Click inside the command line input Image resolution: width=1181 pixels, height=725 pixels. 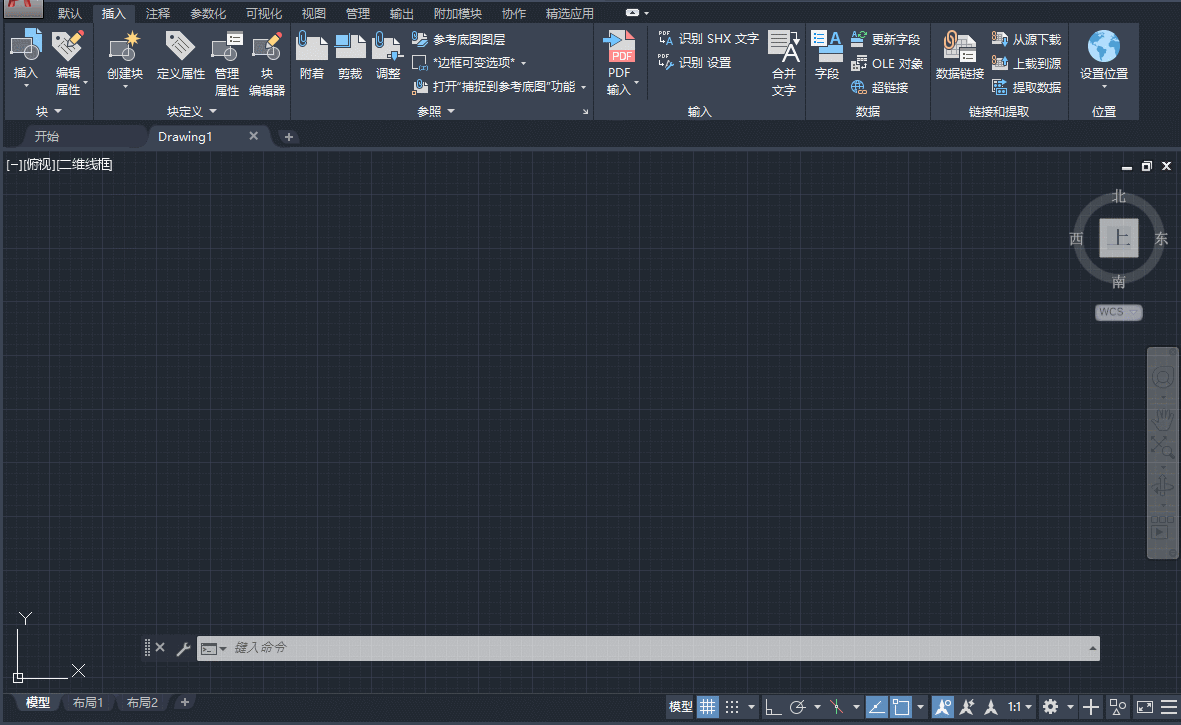click(400, 648)
